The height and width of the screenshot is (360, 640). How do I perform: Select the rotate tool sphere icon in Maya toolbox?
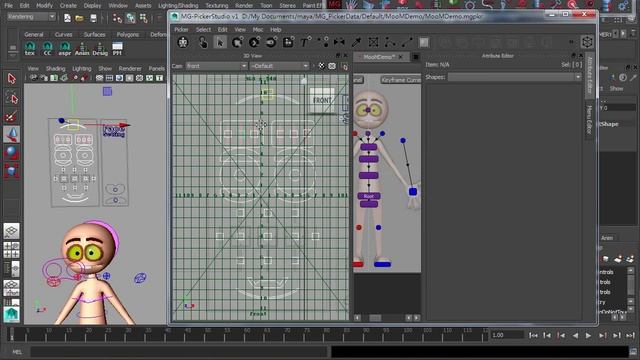click(x=11, y=153)
